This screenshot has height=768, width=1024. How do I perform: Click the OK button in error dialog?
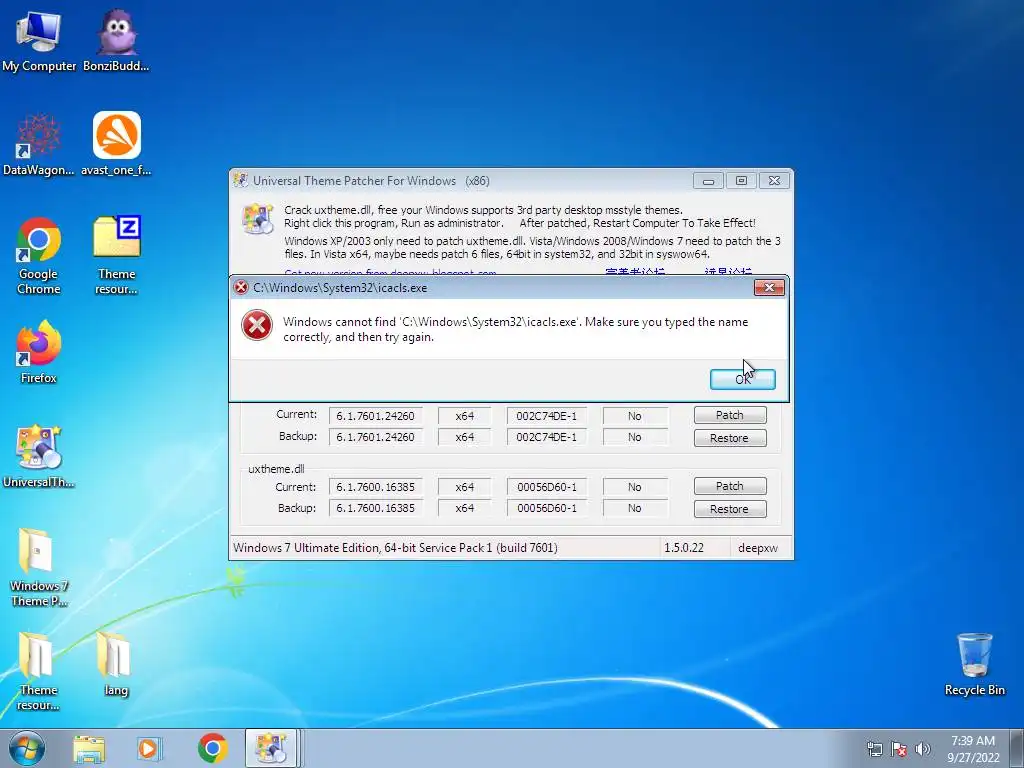(x=743, y=379)
